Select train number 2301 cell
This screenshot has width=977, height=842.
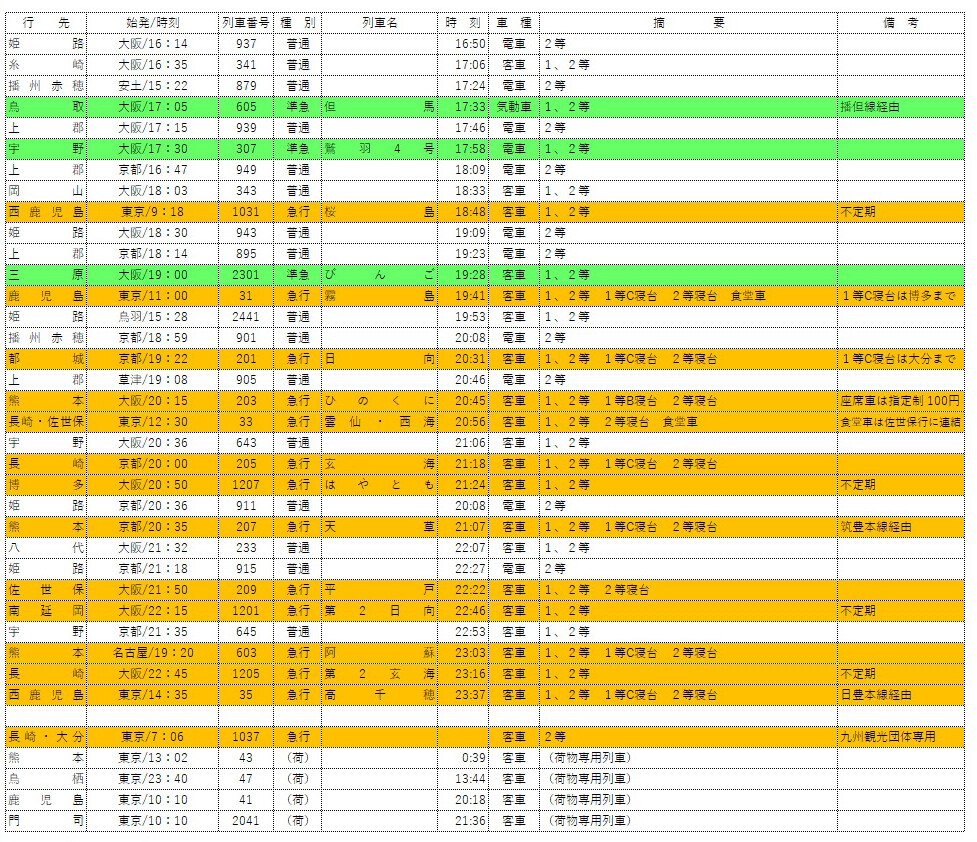[246, 275]
